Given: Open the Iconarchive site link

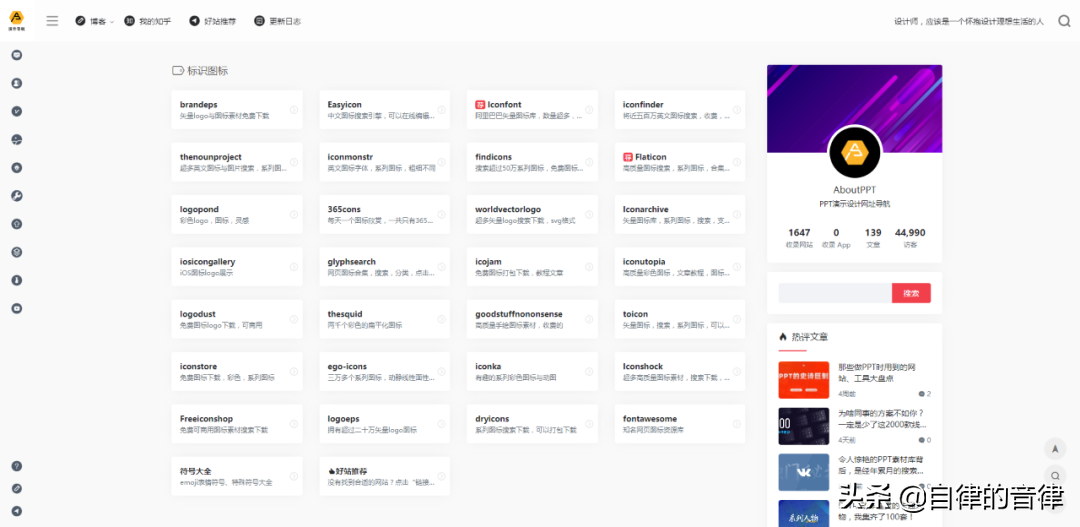Looking at the screenshot, I should (680, 214).
